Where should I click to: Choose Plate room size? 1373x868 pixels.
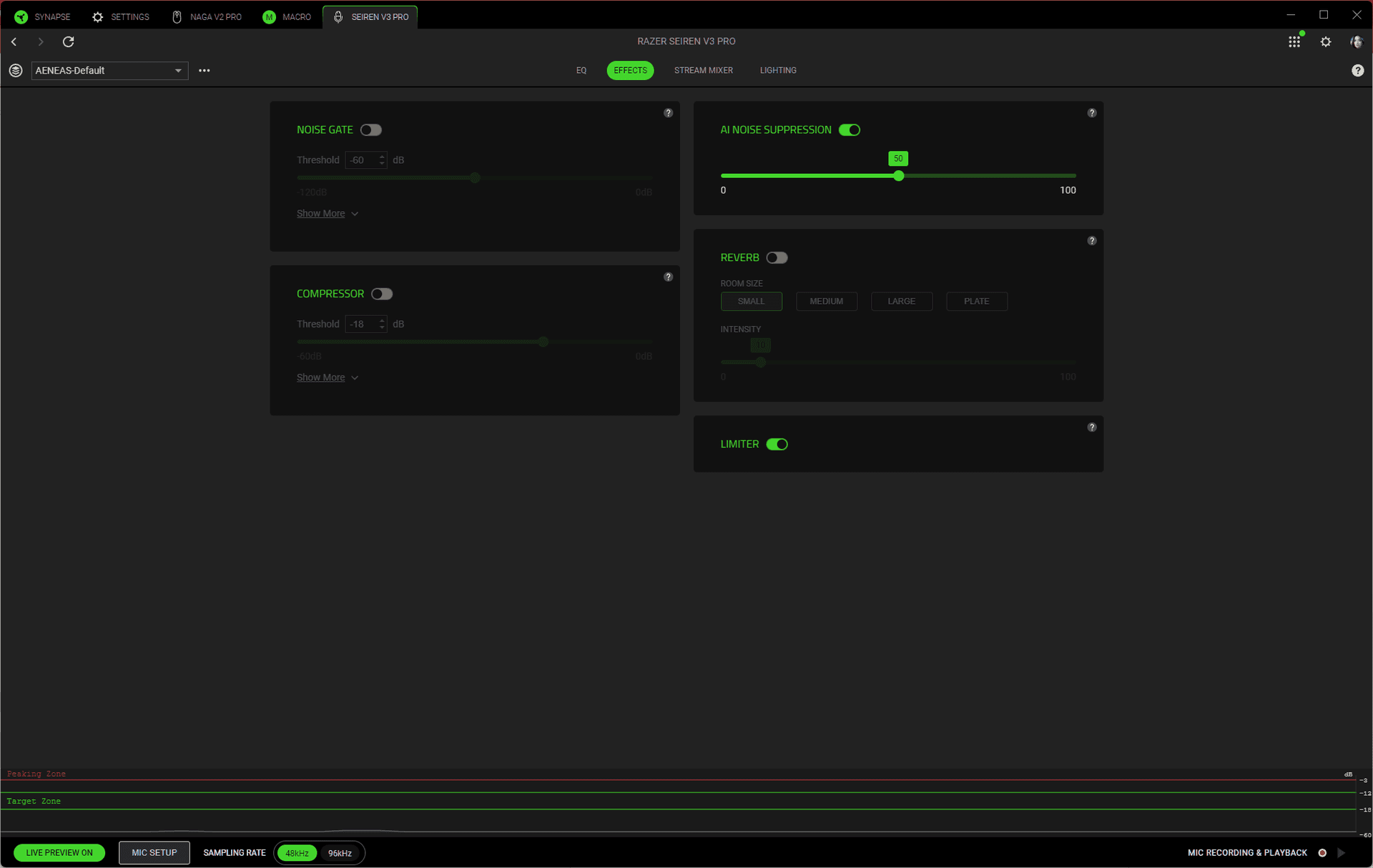pyautogui.click(x=977, y=301)
